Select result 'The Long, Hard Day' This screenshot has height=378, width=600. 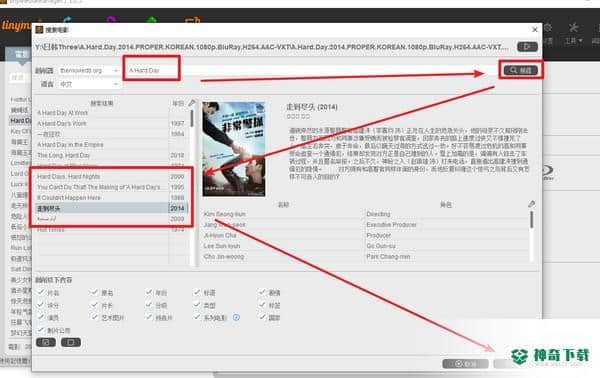pyautogui.click(x=111, y=155)
